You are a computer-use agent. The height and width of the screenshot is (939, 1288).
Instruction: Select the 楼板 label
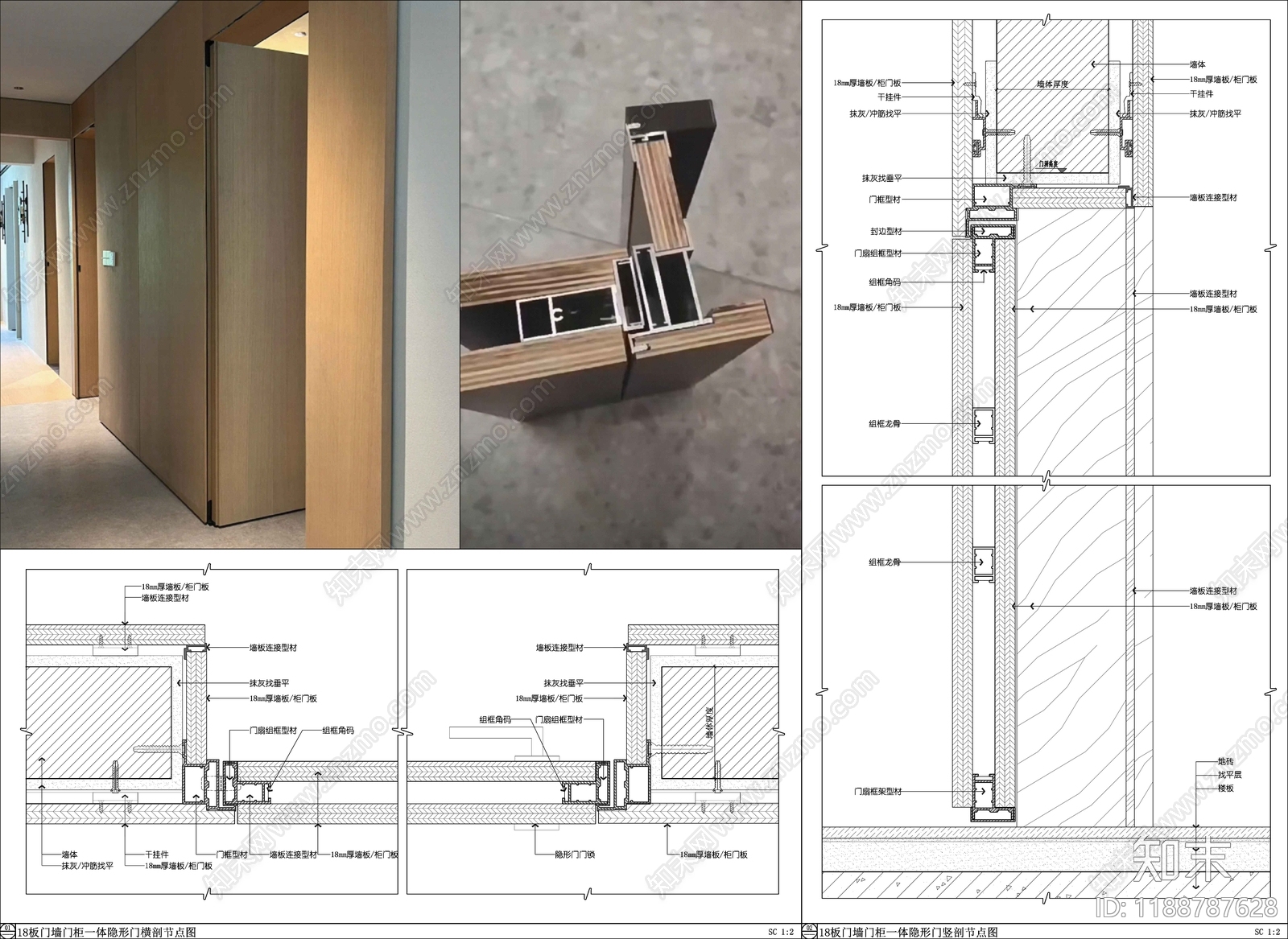pyautogui.click(x=1225, y=789)
